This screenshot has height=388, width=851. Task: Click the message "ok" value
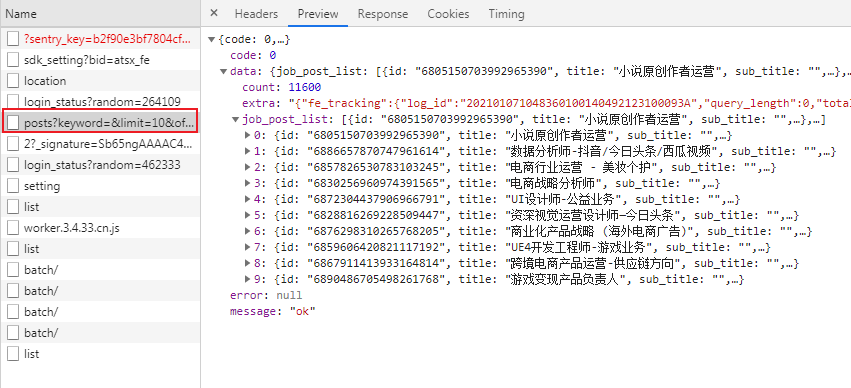coord(302,311)
